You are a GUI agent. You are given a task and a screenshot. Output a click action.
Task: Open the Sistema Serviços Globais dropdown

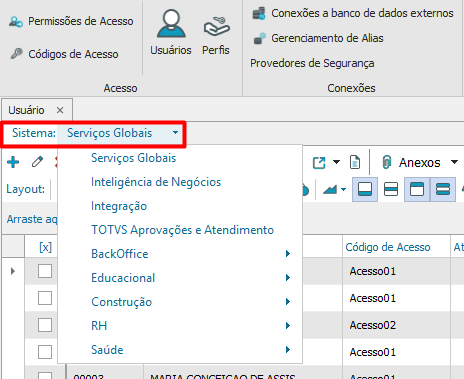pyautogui.click(x=121, y=133)
